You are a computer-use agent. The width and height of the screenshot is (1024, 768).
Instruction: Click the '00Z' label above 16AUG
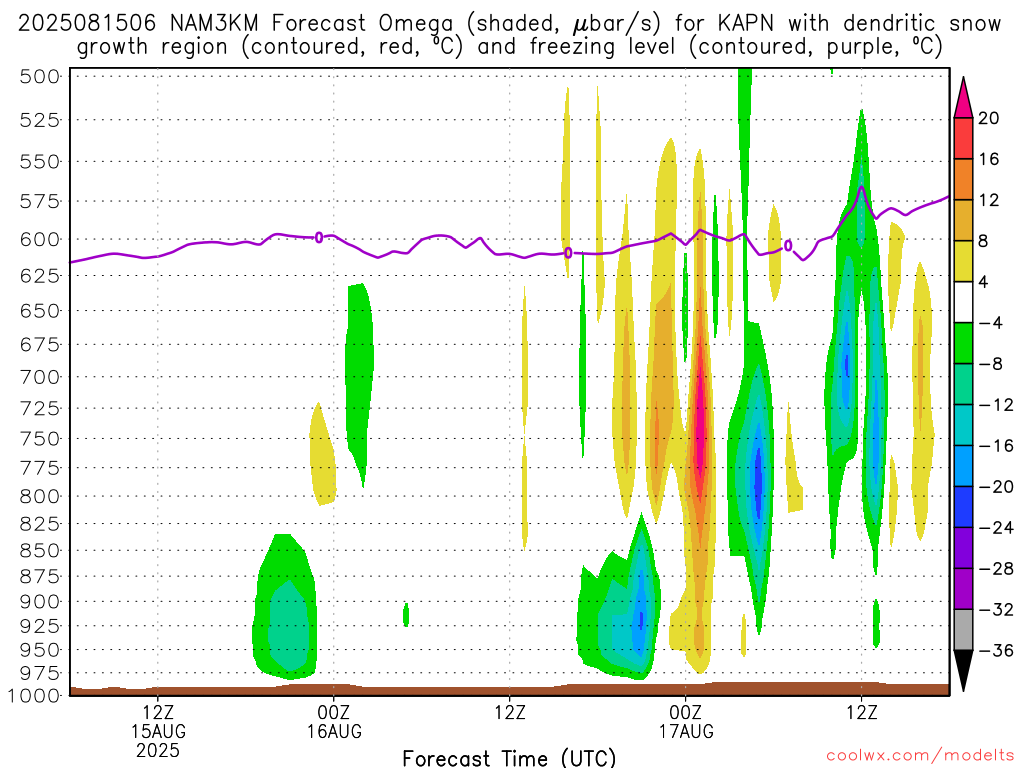pyautogui.click(x=334, y=712)
